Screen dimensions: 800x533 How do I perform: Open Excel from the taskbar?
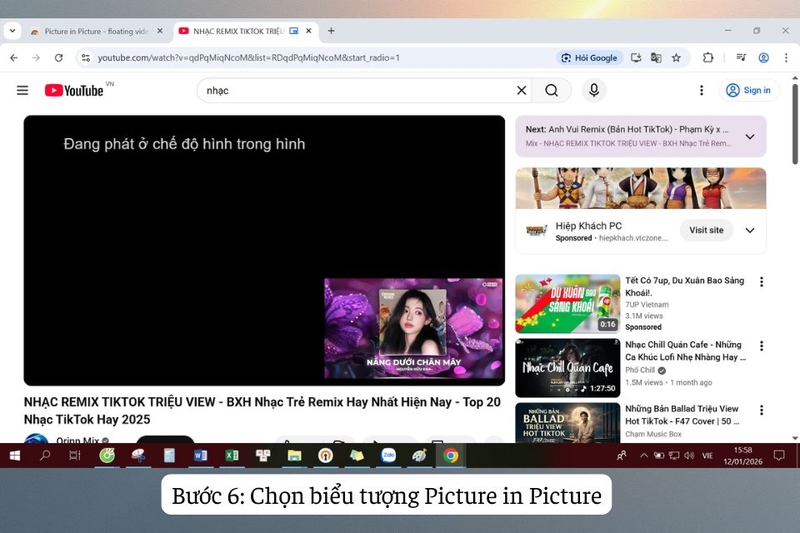point(232,455)
